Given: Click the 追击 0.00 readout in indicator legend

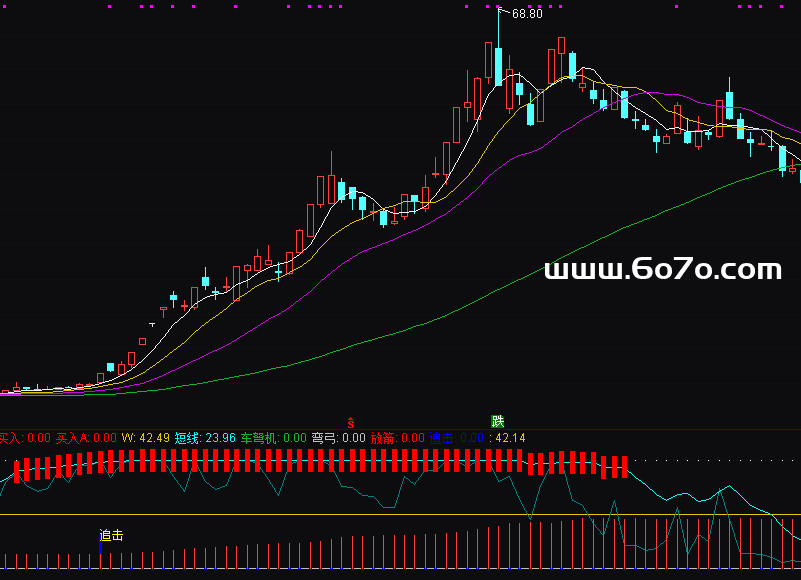Looking at the screenshot, I should point(456,438).
